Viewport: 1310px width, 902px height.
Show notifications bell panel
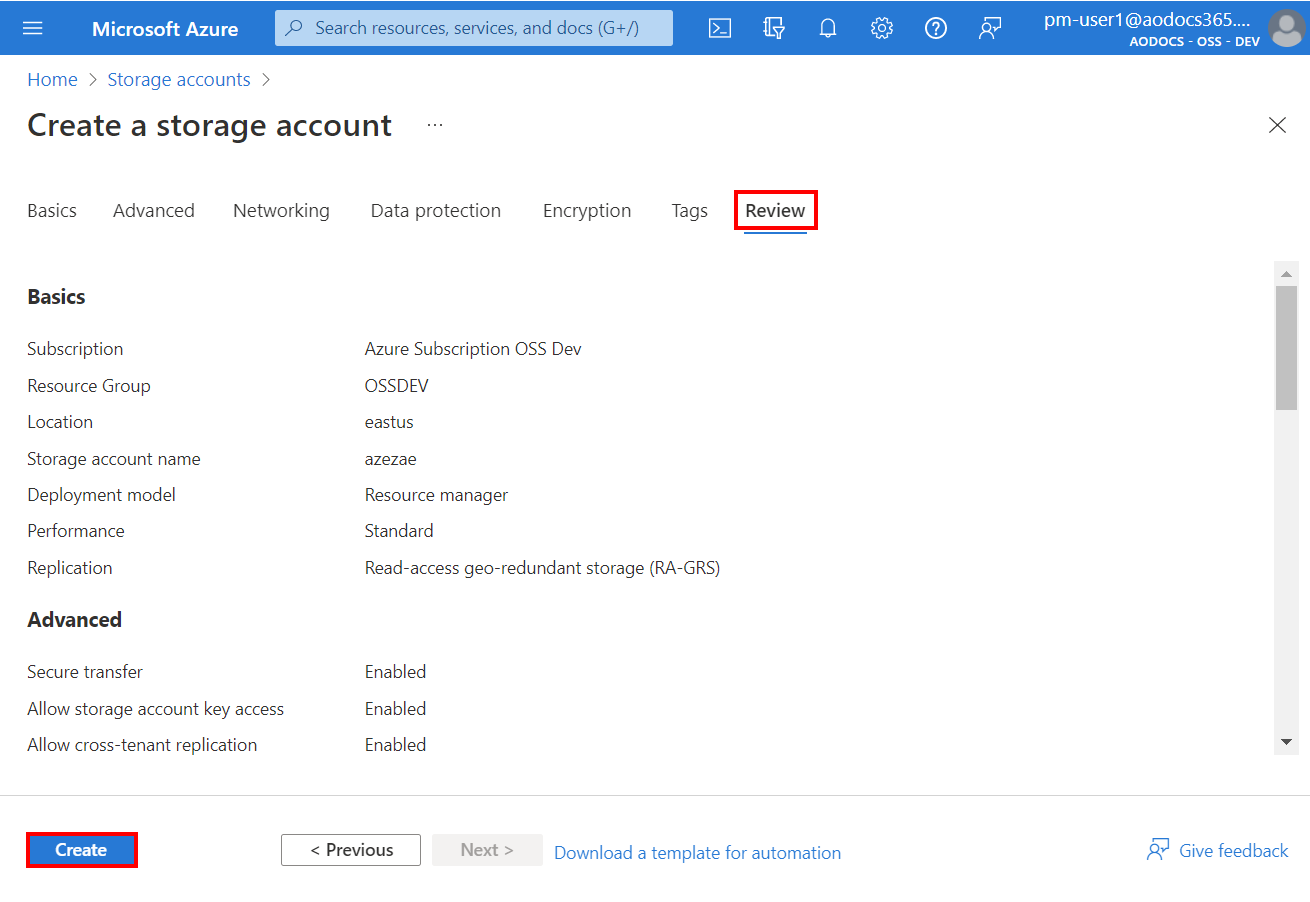827,28
